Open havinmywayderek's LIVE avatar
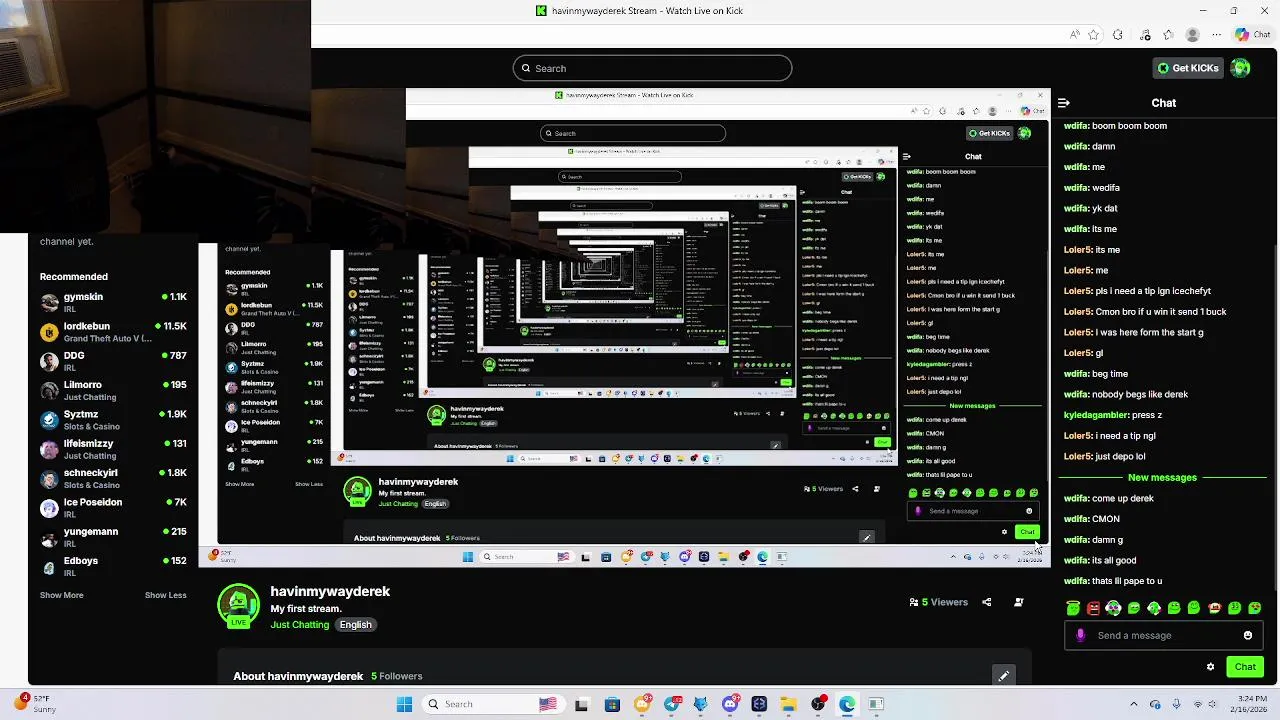The width and height of the screenshot is (1280, 720). coord(238,604)
